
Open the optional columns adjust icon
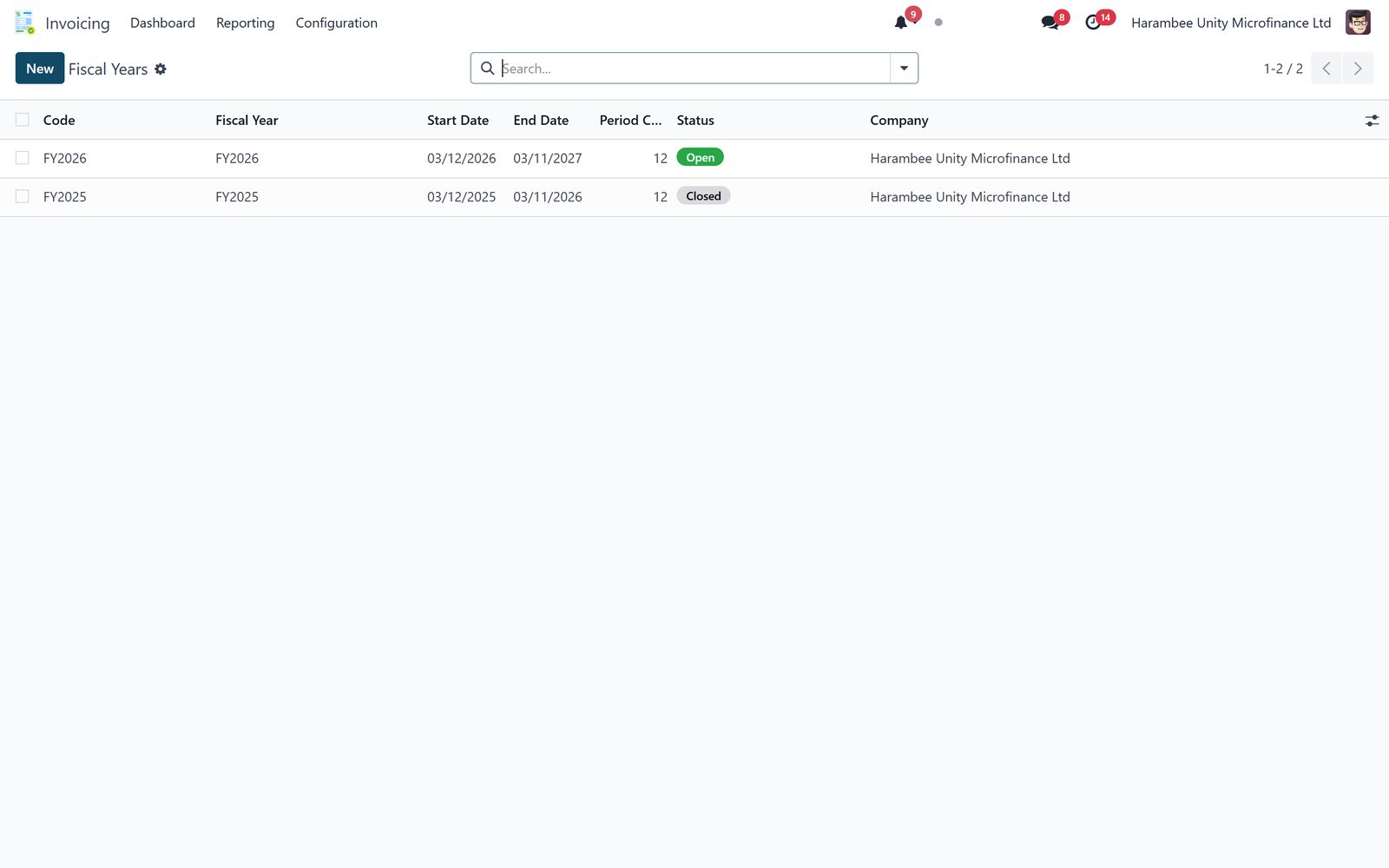(1372, 121)
